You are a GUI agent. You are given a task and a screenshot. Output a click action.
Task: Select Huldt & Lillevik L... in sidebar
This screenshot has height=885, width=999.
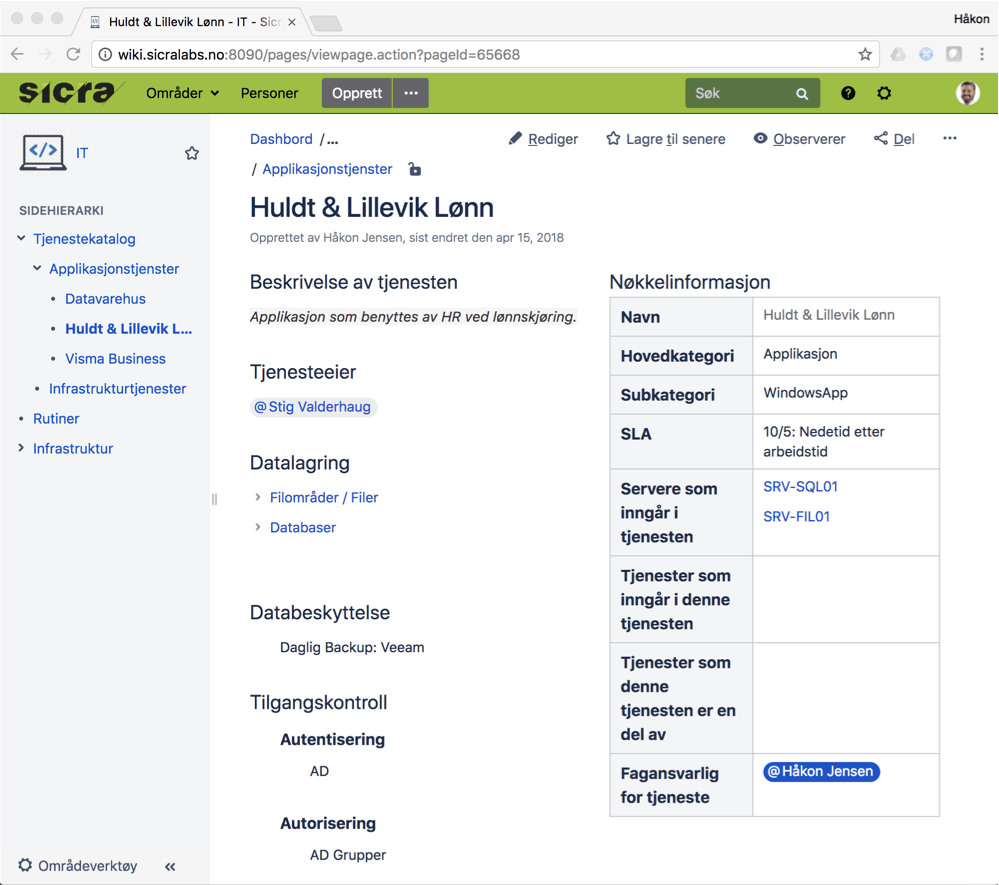129,329
